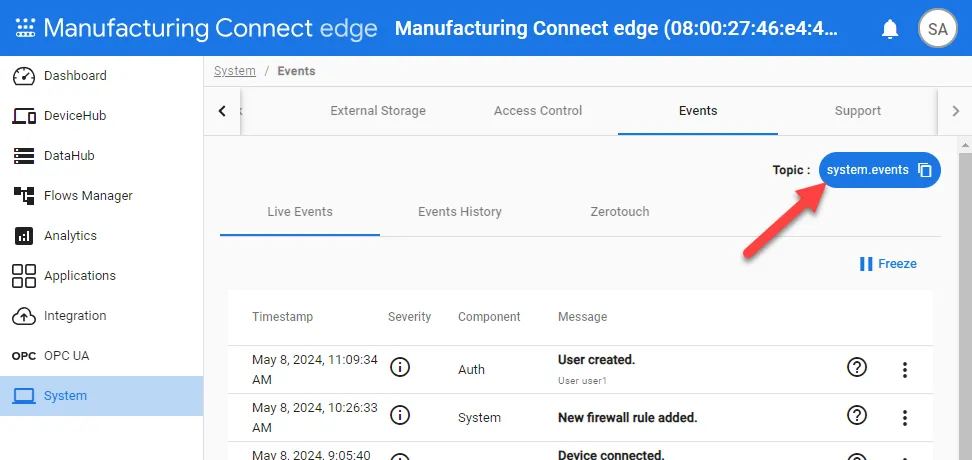Click the 'System' component cell
The height and width of the screenshot is (460, 972).
pyautogui.click(x=479, y=418)
